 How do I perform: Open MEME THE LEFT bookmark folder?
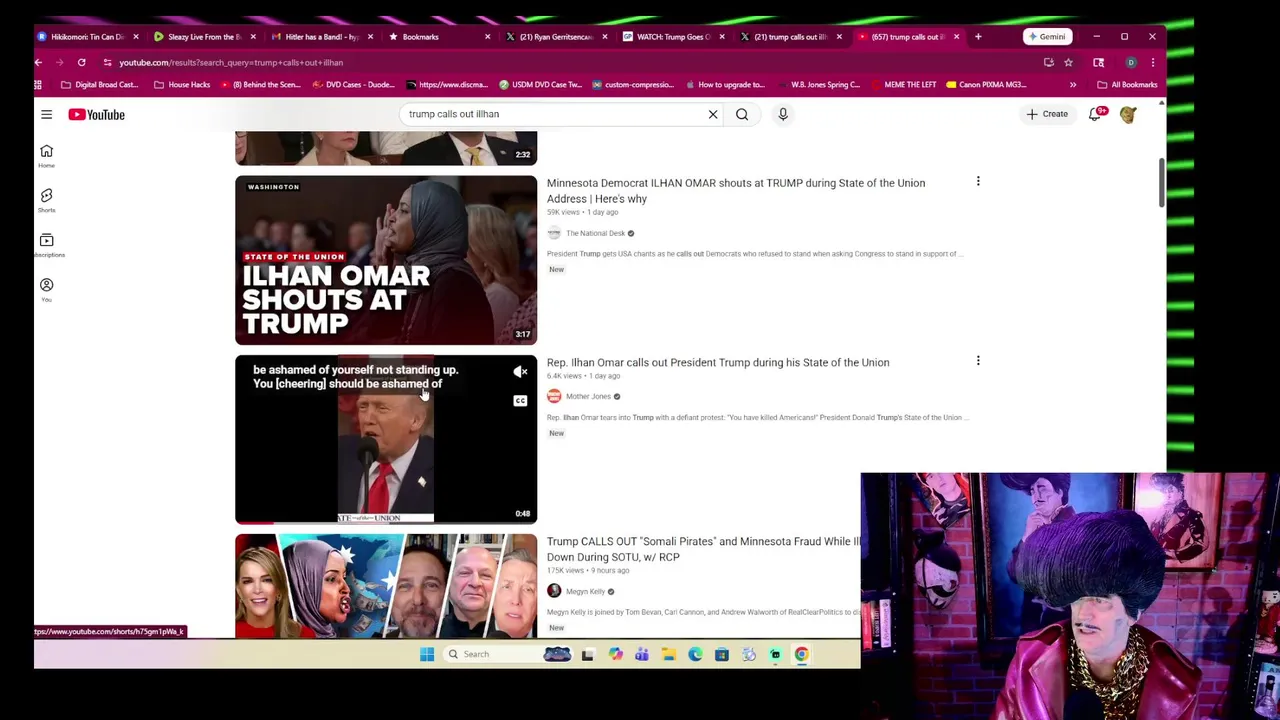pyautogui.click(x=904, y=85)
